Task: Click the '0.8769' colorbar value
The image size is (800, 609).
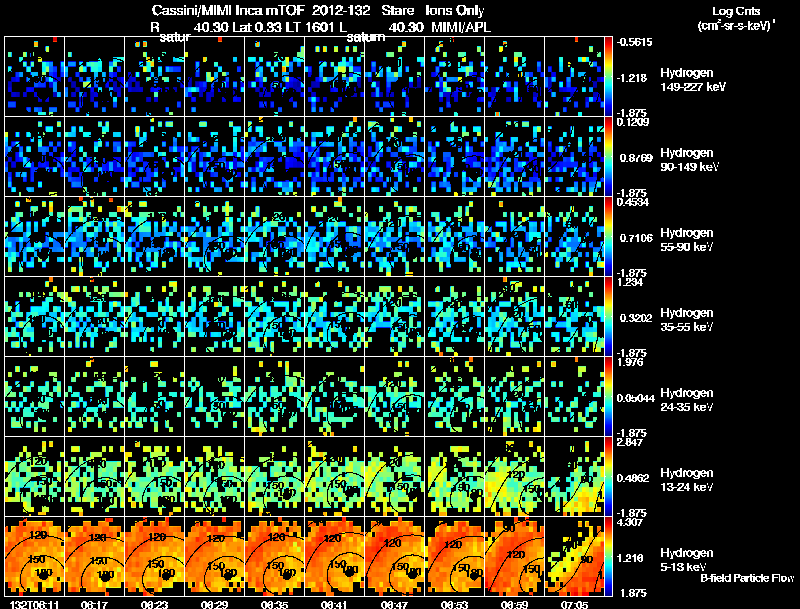Action: [636, 158]
